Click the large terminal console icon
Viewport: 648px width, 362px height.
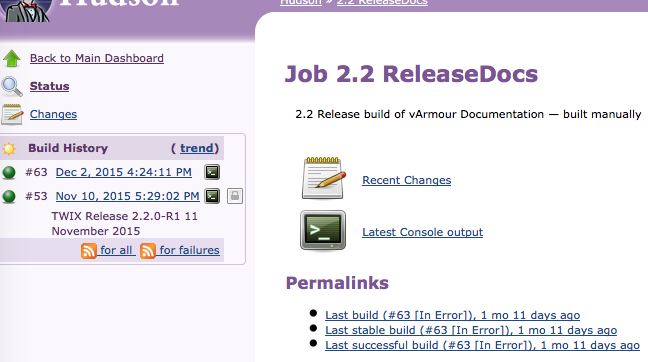pos(323,231)
